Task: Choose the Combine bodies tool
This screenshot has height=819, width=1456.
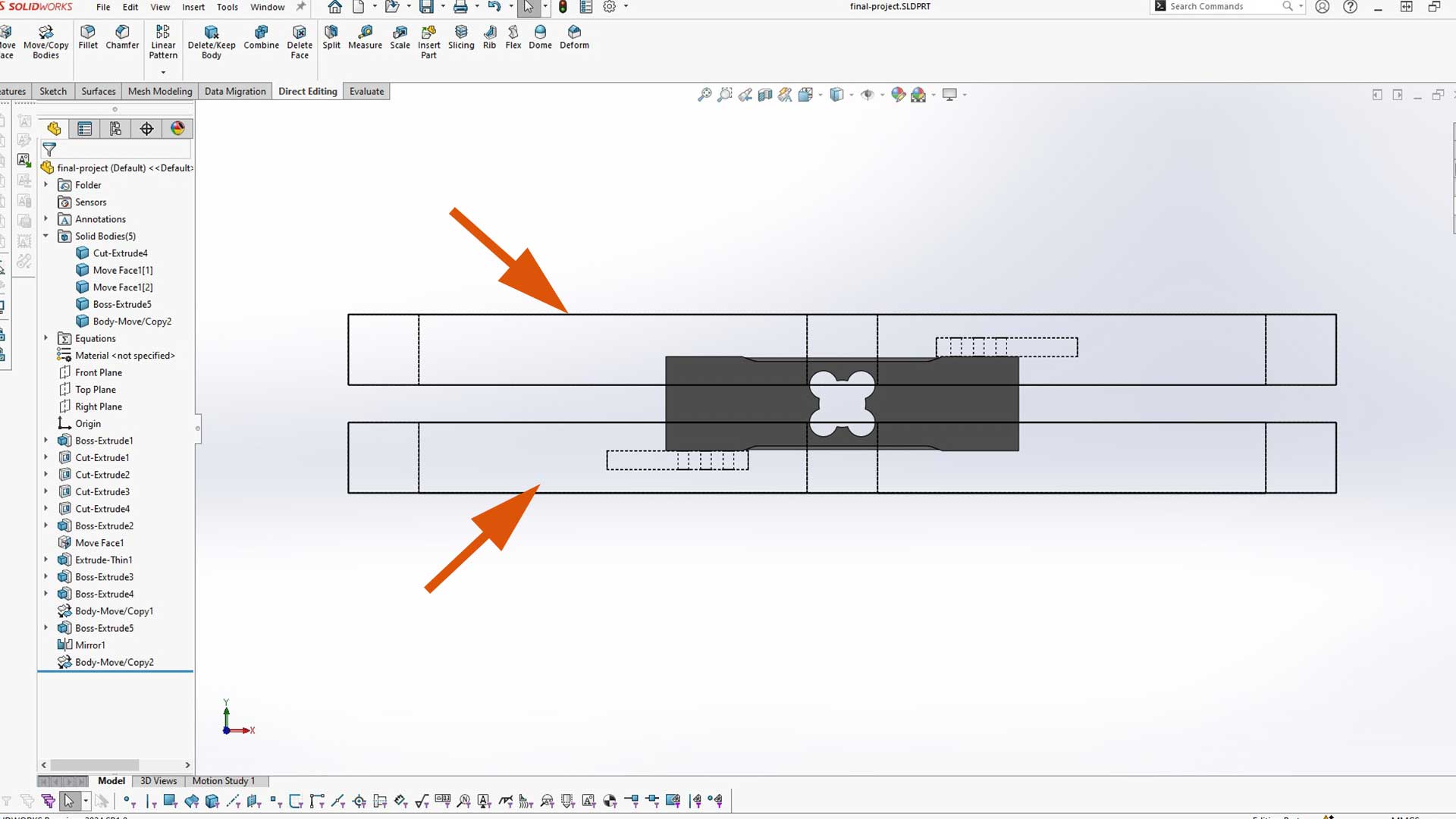Action: click(x=261, y=37)
